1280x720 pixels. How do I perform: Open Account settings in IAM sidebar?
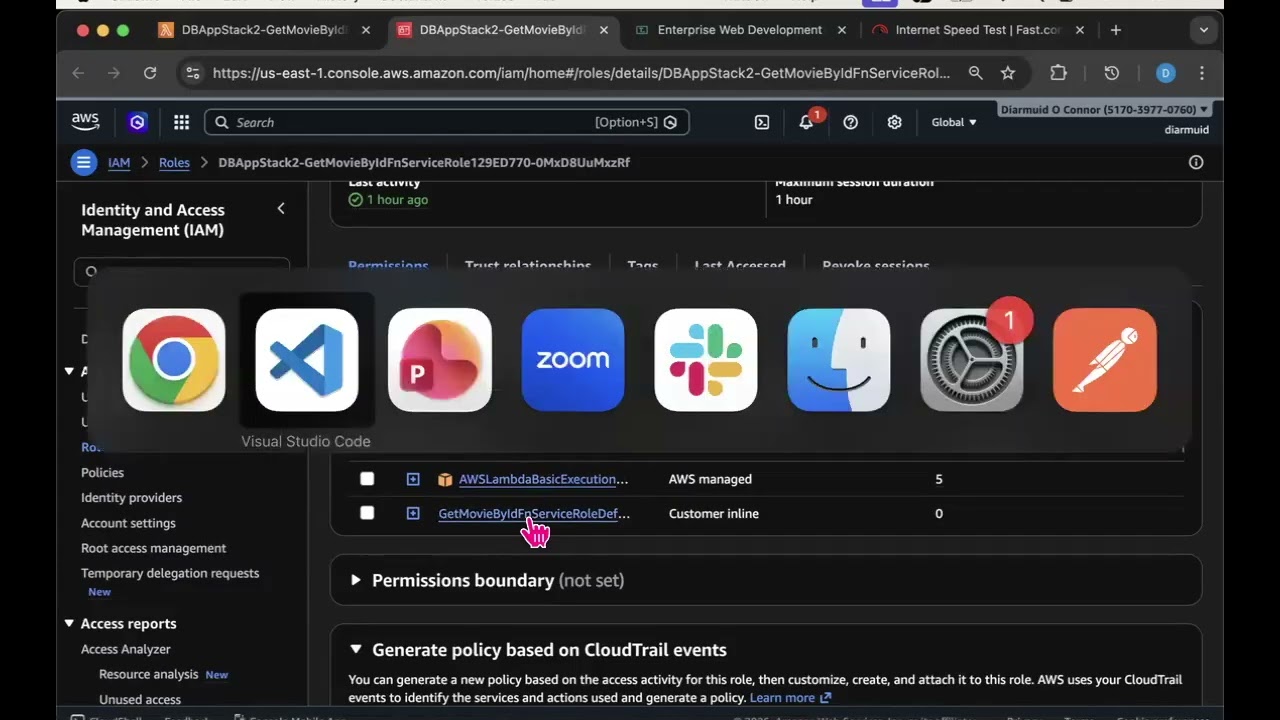[x=128, y=523]
